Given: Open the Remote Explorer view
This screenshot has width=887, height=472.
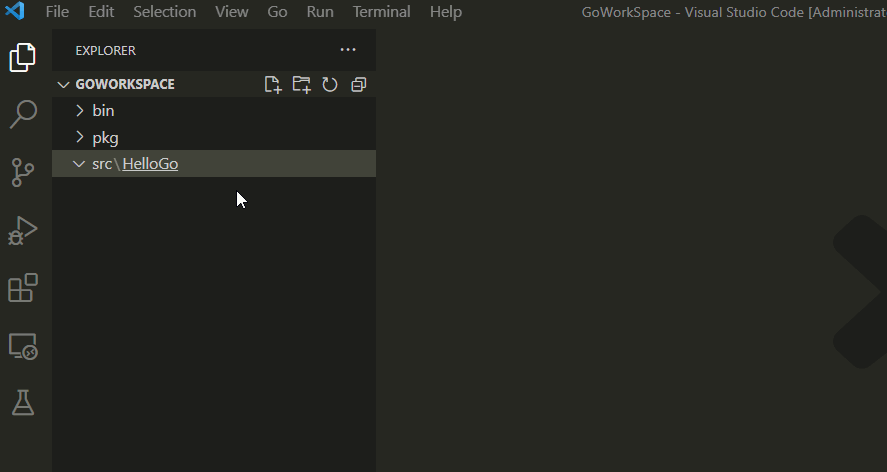Looking at the screenshot, I should pyautogui.click(x=23, y=346).
